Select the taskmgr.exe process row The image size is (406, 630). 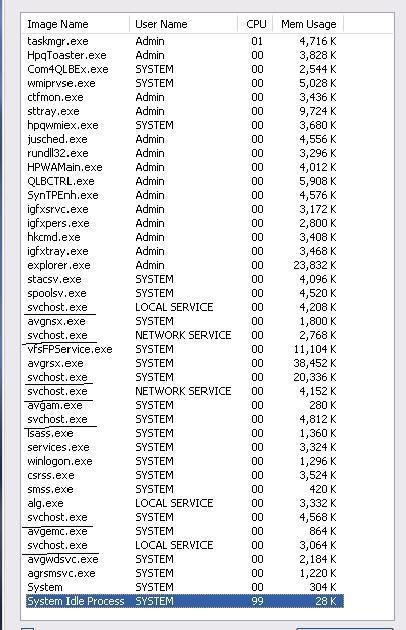[185, 41]
